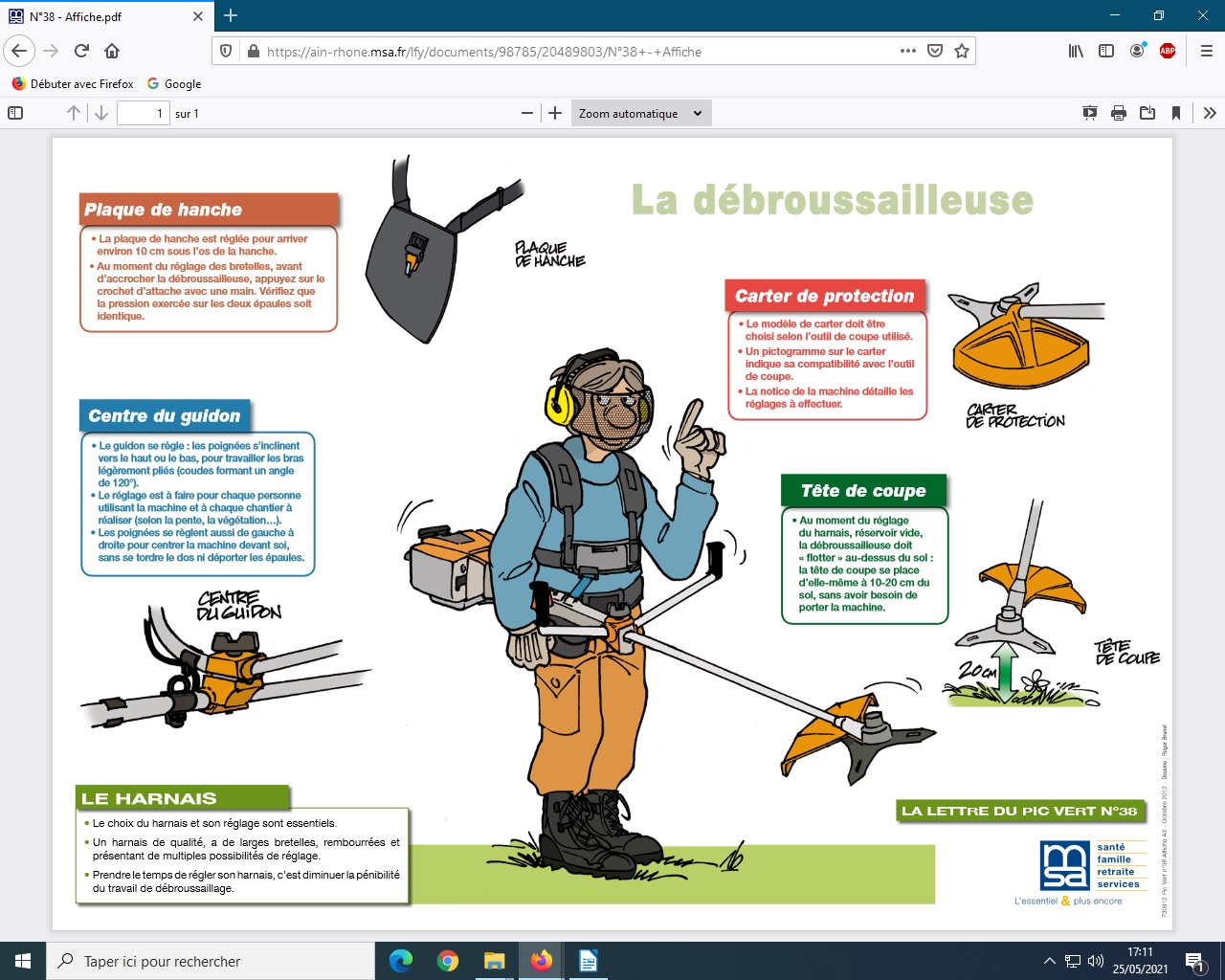This screenshot has height=980, width=1225.
Task: Open page actions three-dots menu
Action: click(908, 51)
